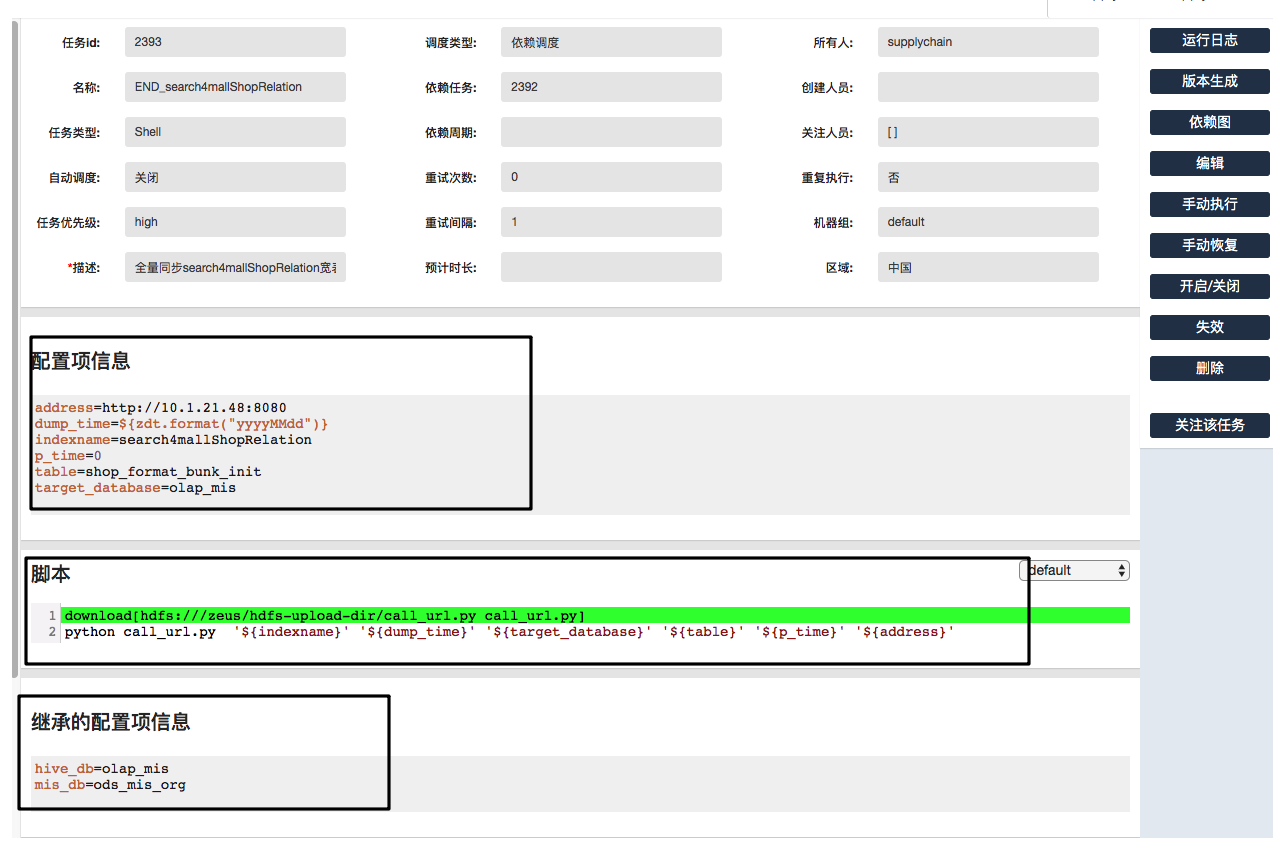Click script line 1 with download[hdfs
This screenshot has height=850, width=1280.
coord(596,615)
